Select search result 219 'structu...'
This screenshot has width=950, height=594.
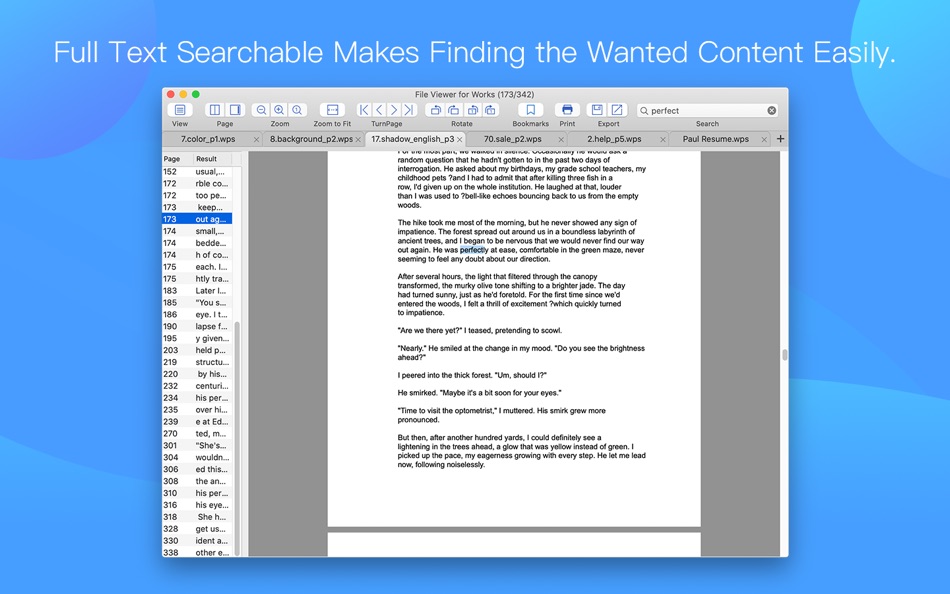[x=197, y=362]
